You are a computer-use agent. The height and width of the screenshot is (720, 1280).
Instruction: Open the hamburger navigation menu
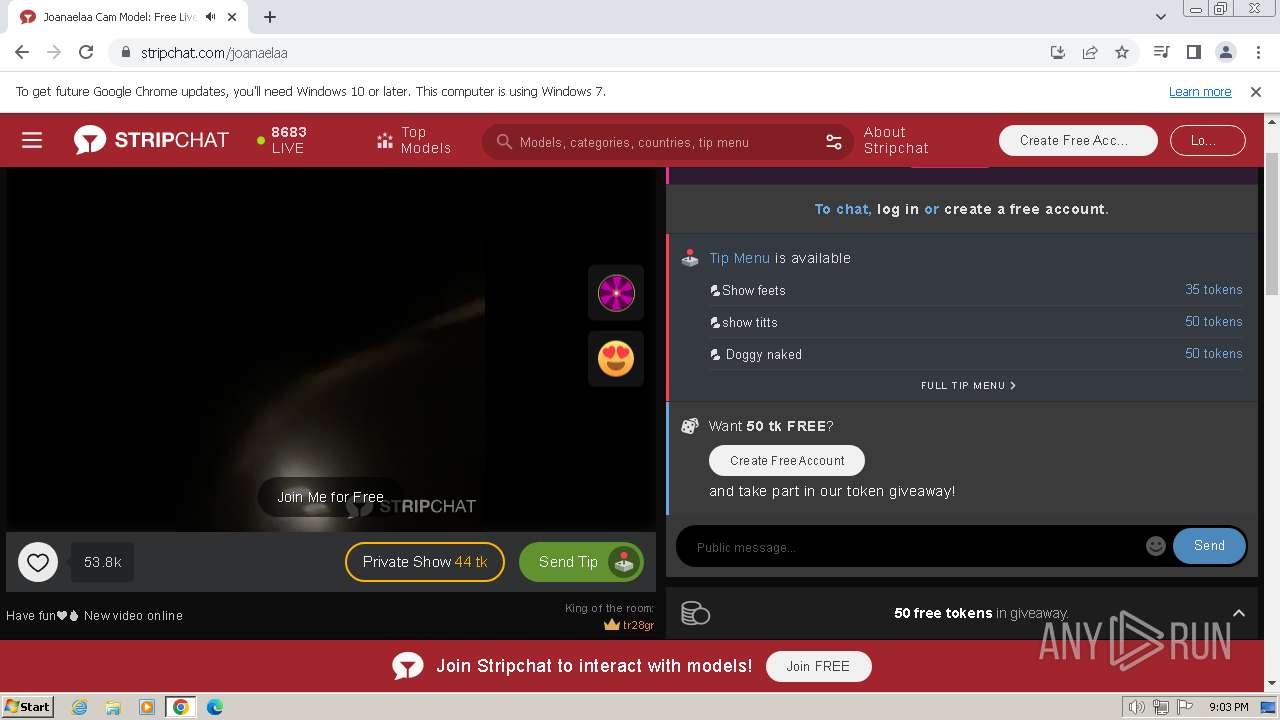32,141
